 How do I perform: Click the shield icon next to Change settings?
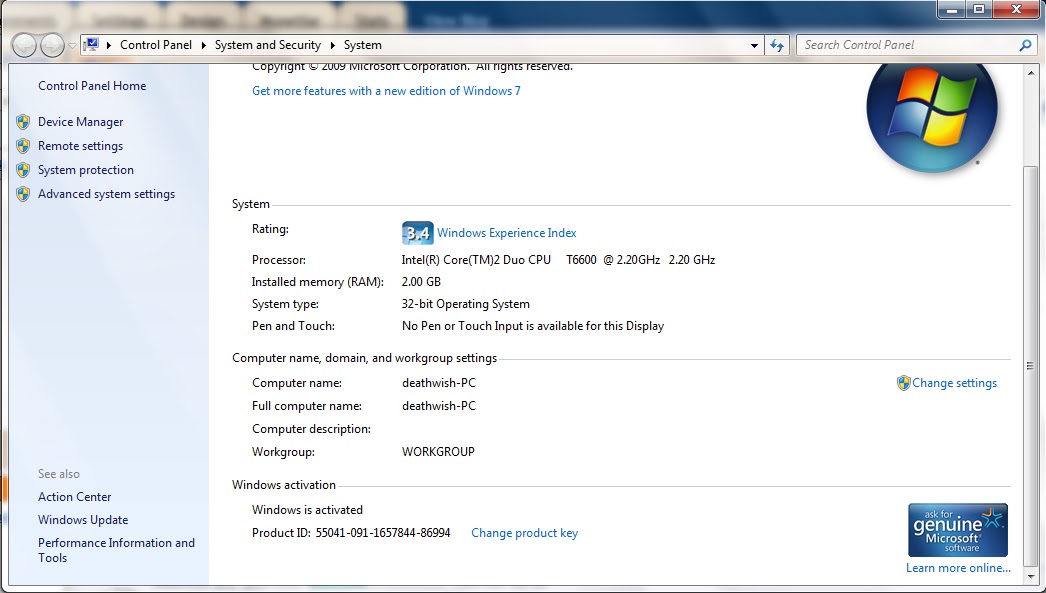tap(903, 383)
